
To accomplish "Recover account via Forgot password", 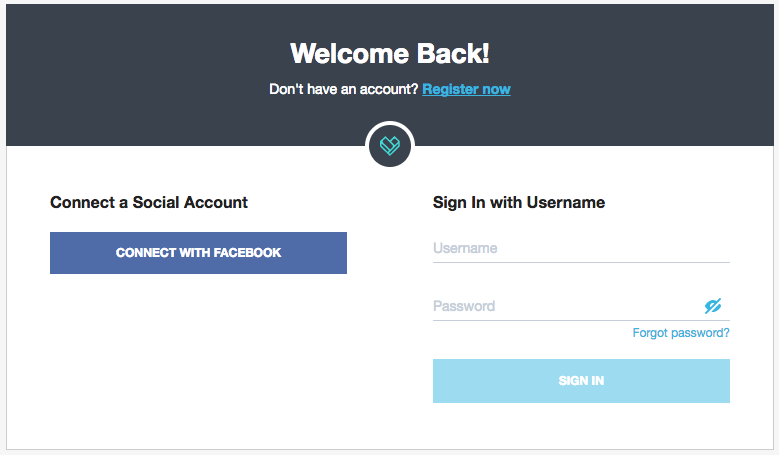I will point(680,333).
